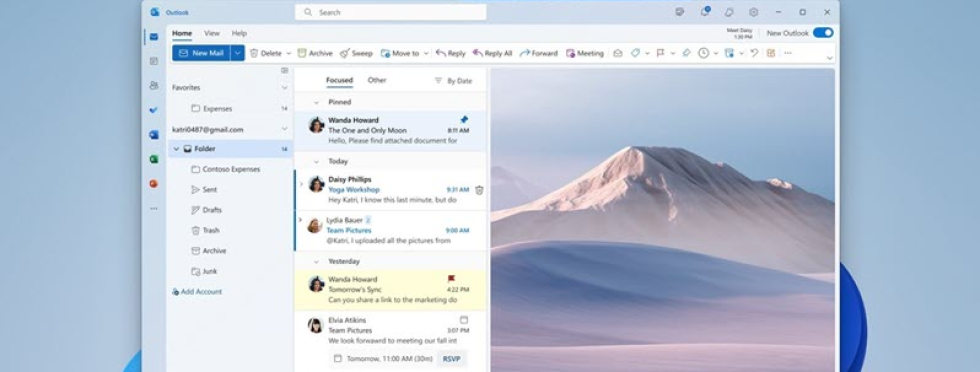The image size is (980, 372).
Task: Click the Add Account link
Action: tap(197, 292)
